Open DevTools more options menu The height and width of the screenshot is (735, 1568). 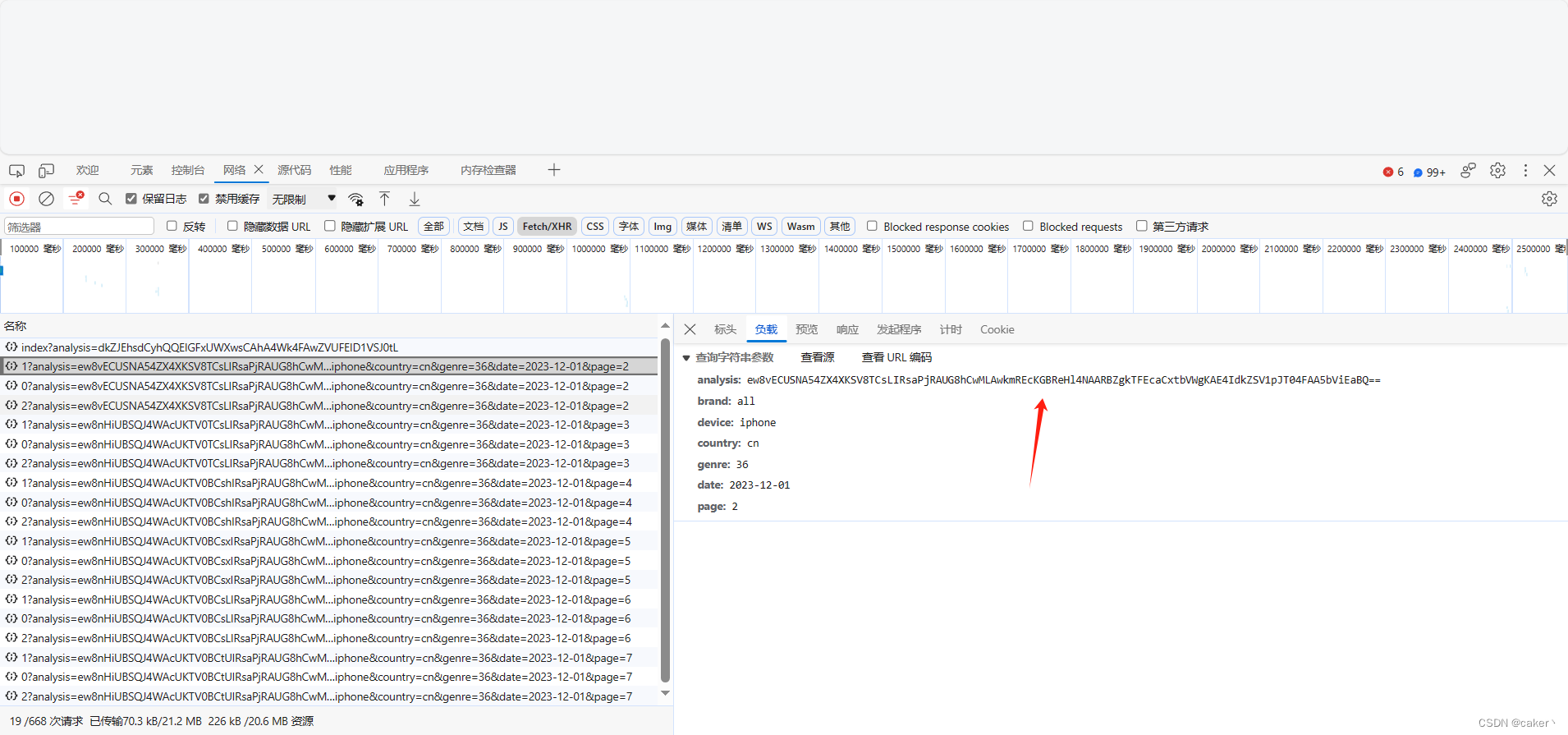click(1525, 170)
